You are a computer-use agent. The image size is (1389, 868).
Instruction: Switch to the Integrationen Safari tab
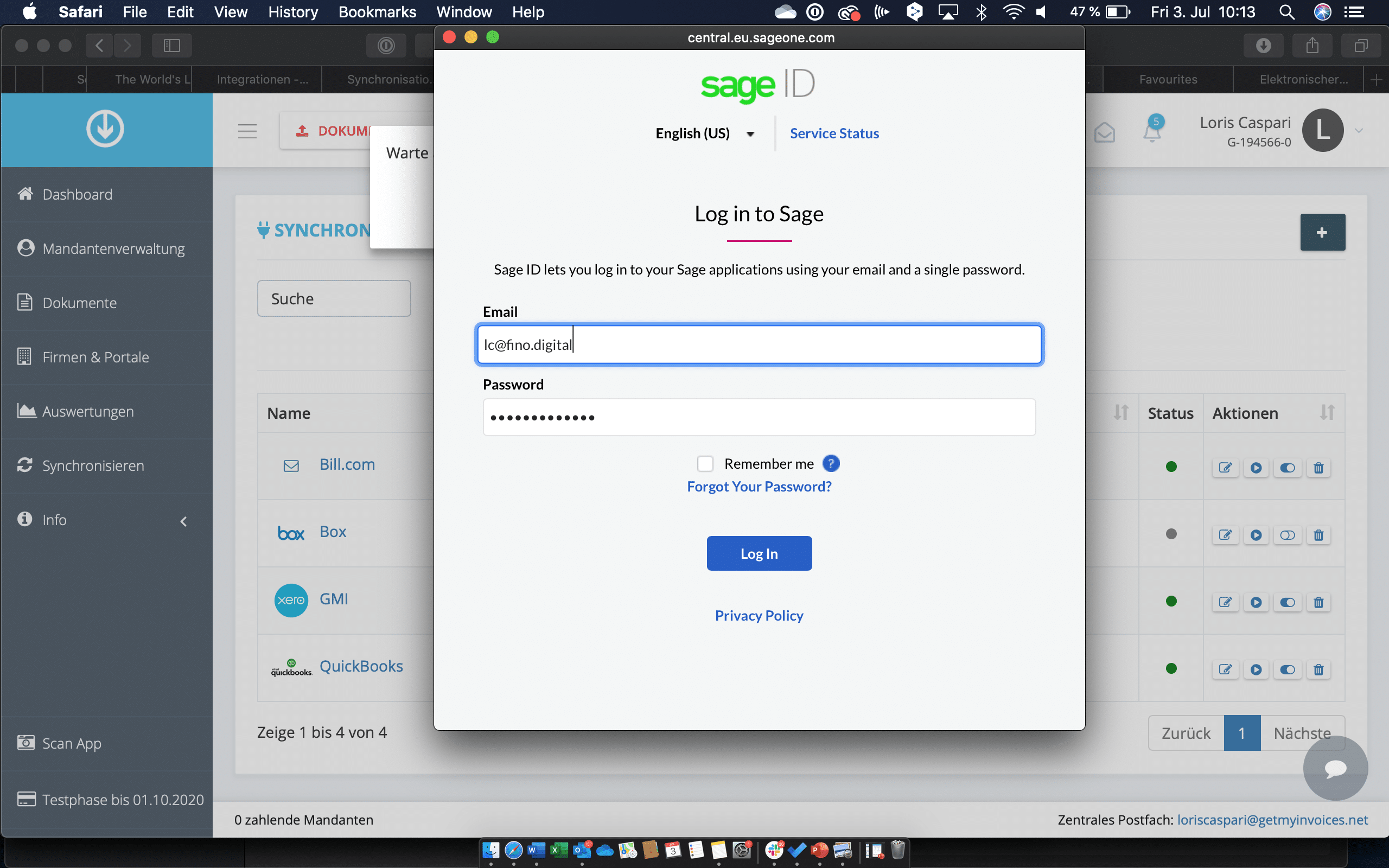click(262, 79)
